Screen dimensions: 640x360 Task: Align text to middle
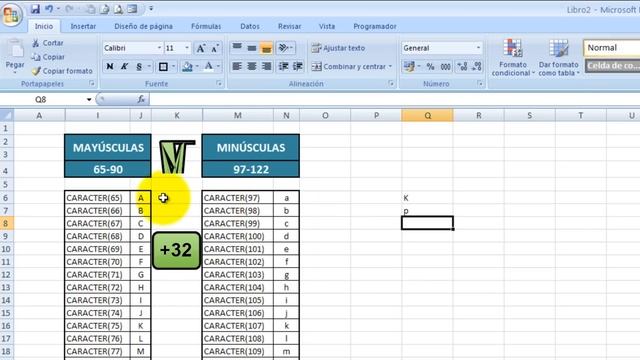pos(252,48)
